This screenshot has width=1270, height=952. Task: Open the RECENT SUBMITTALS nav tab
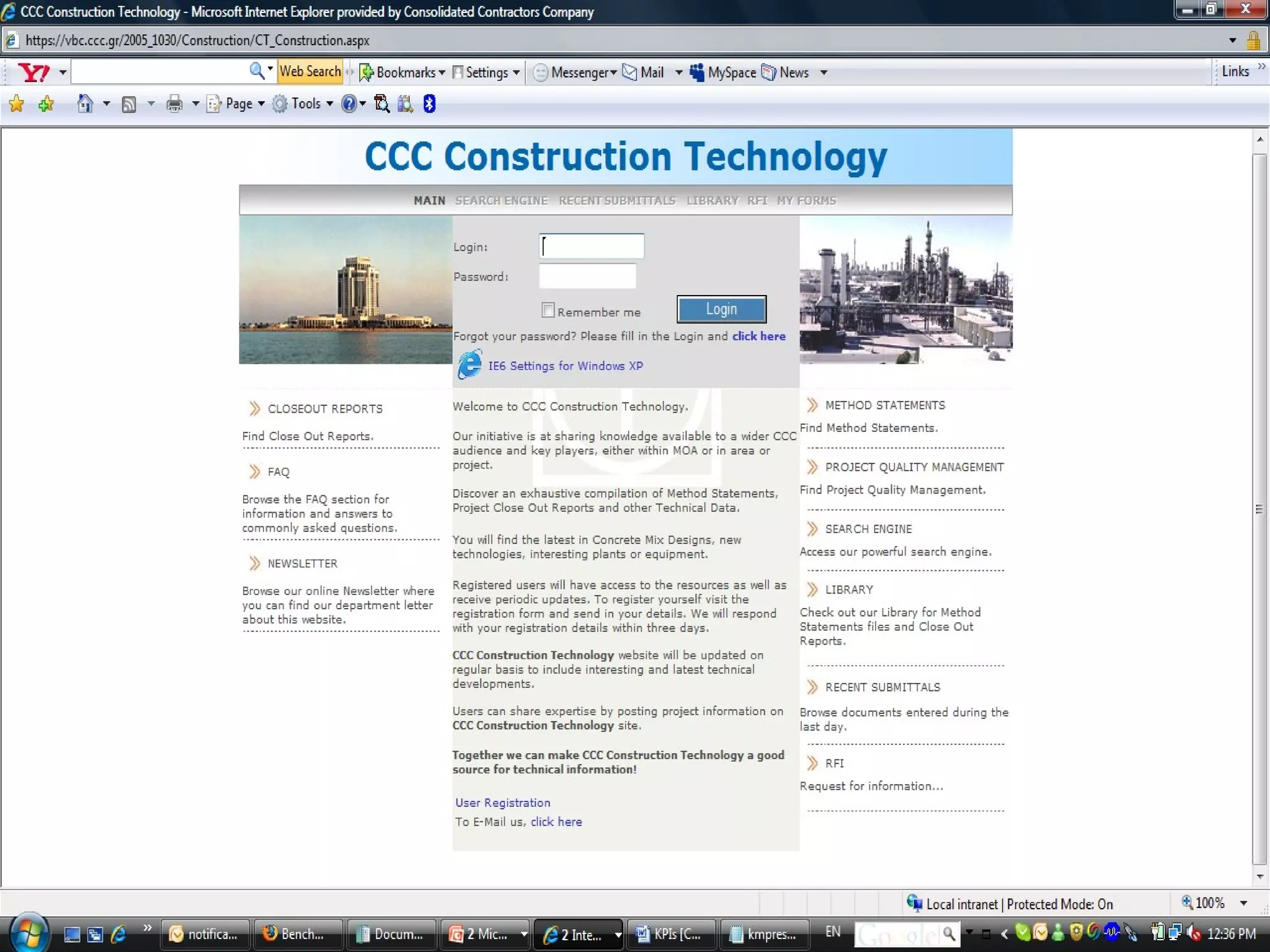pyautogui.click(x=616, y=201)
